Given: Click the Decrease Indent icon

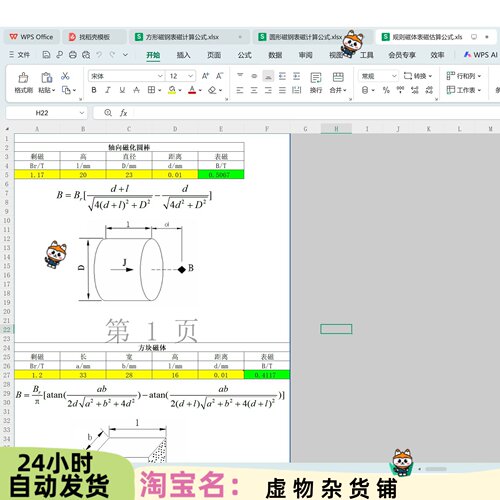Looking at the screenshot, I should coord(282,76).
